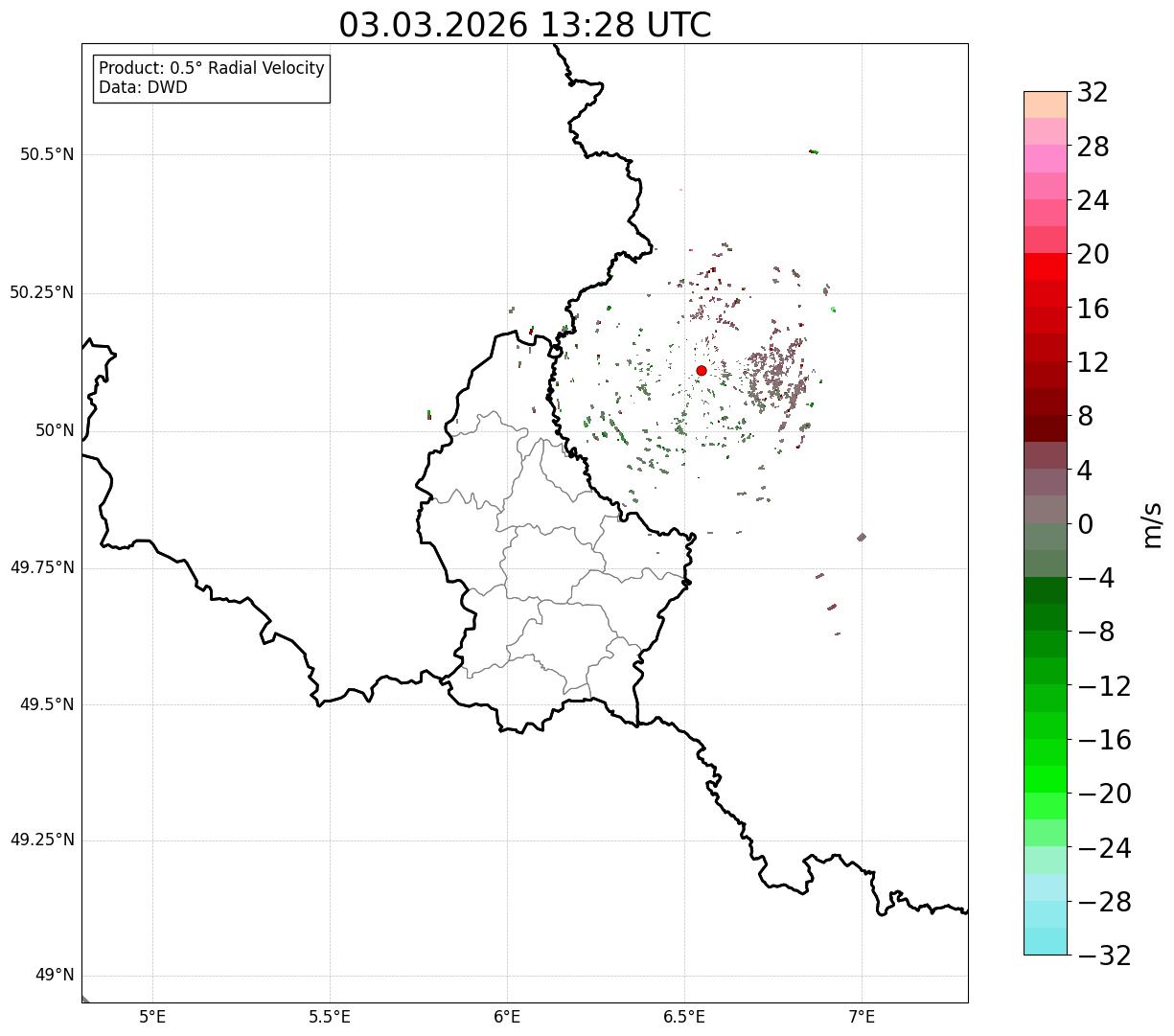The width and height of the screenshot is (1174, 1036).
Task: Click the 6°E longitude label
Action: pos(507,1017)
